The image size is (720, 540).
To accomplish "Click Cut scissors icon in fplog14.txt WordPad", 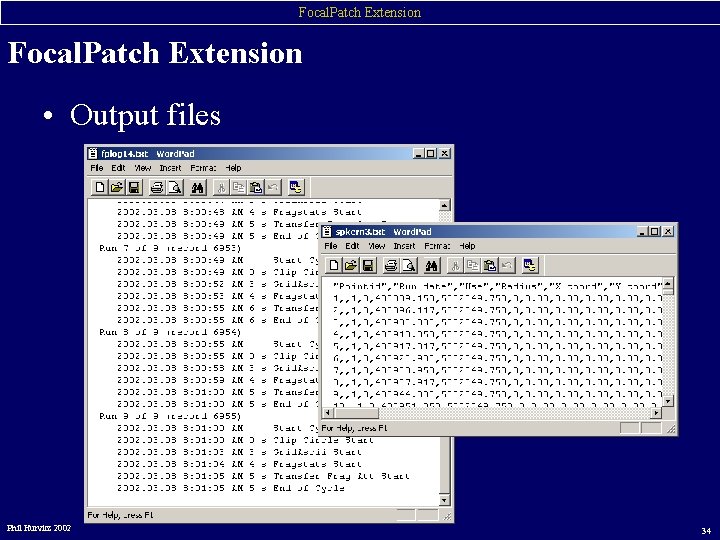I will click(x=221, y=187).
